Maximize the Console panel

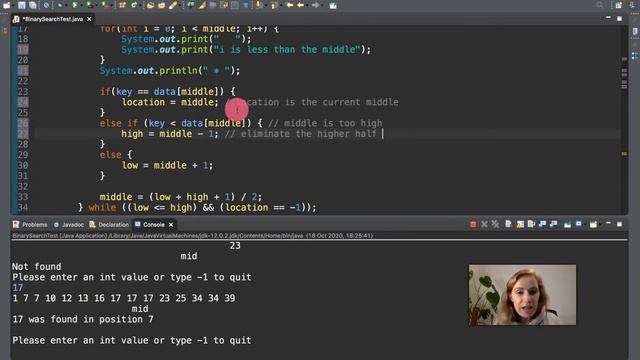(x=619, y=224)
